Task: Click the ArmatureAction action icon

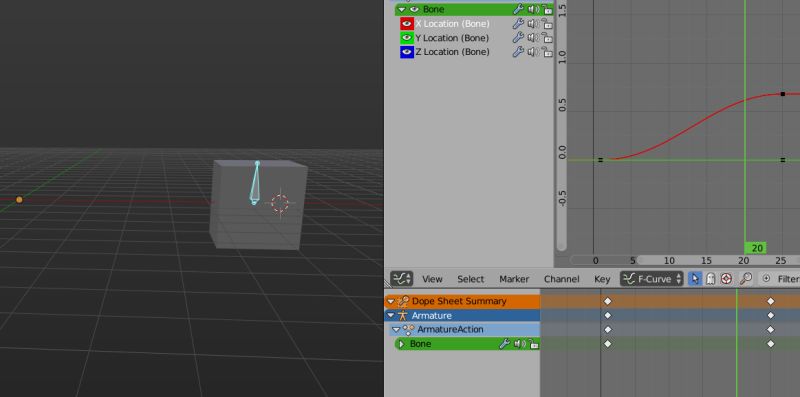Action: coord(408,330)
